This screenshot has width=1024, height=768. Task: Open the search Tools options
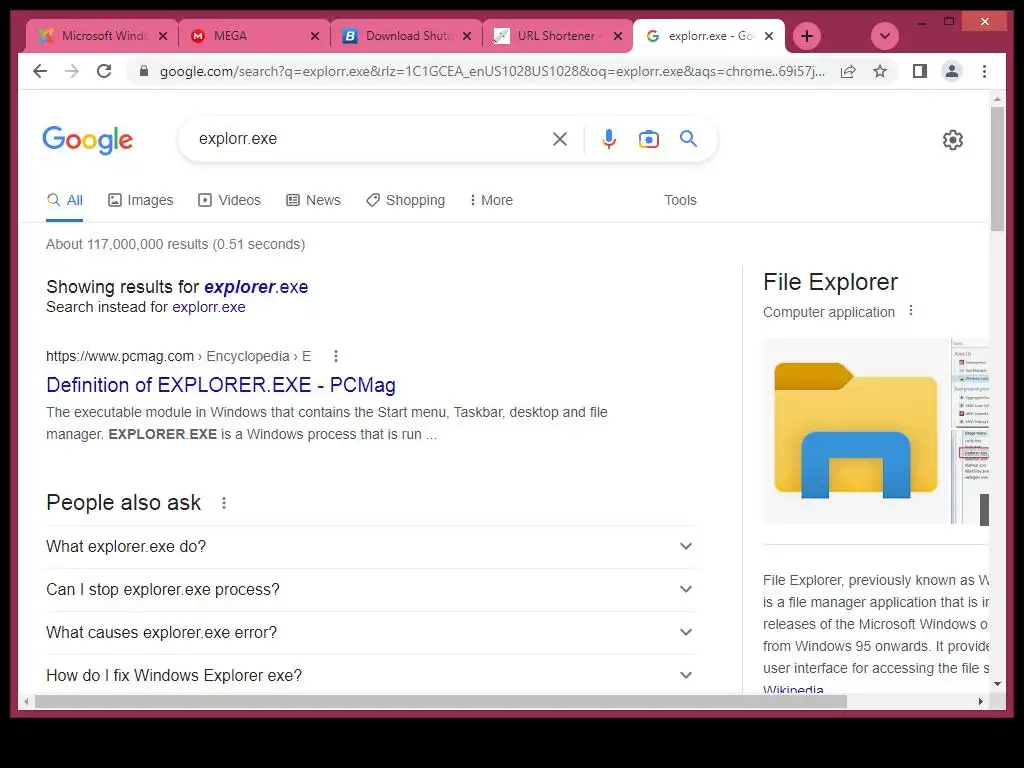tap(680, 200)
